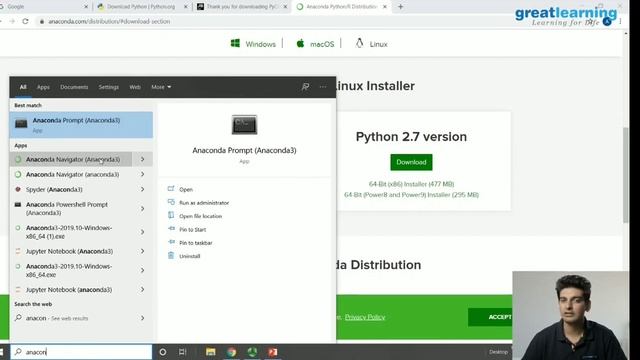Image resolution: width=640 pixels, height=360 pixels.
Task: Select Anaconda3-2019.10-Windows-x86_64 (1).exe result
Action: coord(71,232)
